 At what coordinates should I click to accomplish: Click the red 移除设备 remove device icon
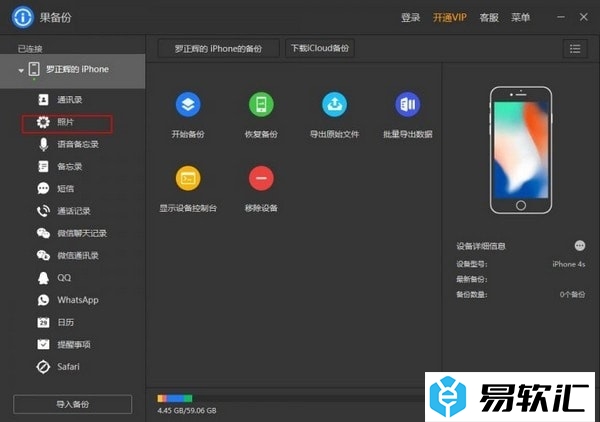261,178
